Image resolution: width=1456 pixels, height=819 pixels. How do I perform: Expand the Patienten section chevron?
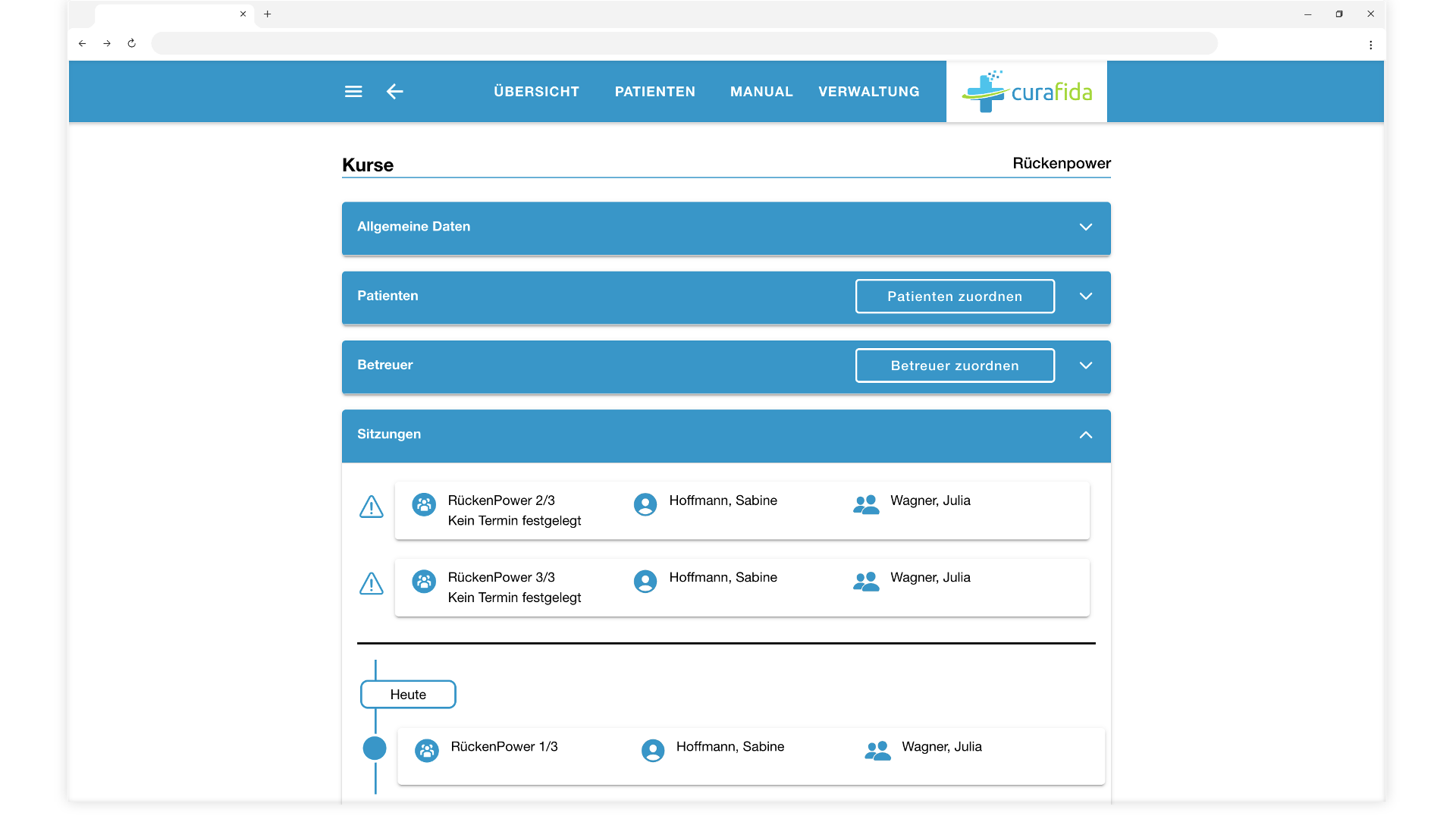tap(1086, 297)
